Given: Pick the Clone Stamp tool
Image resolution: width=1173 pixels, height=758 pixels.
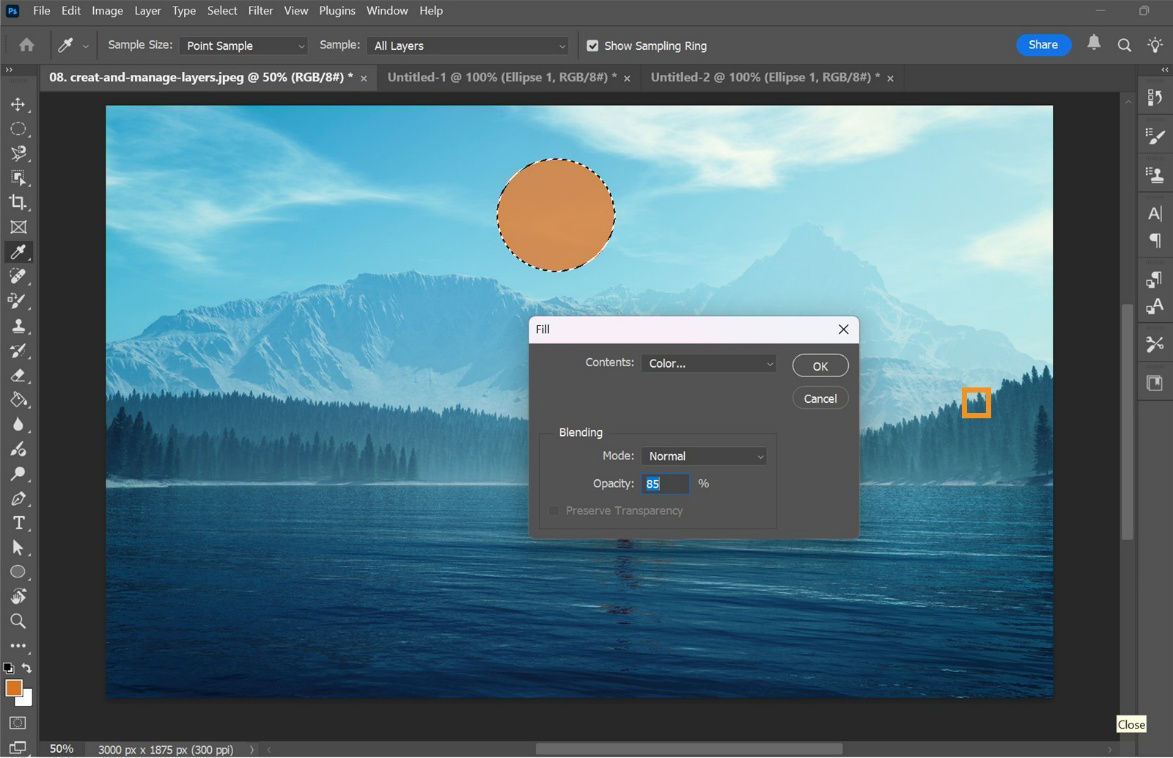Looking at the screenshot, I should coord(18,326).
